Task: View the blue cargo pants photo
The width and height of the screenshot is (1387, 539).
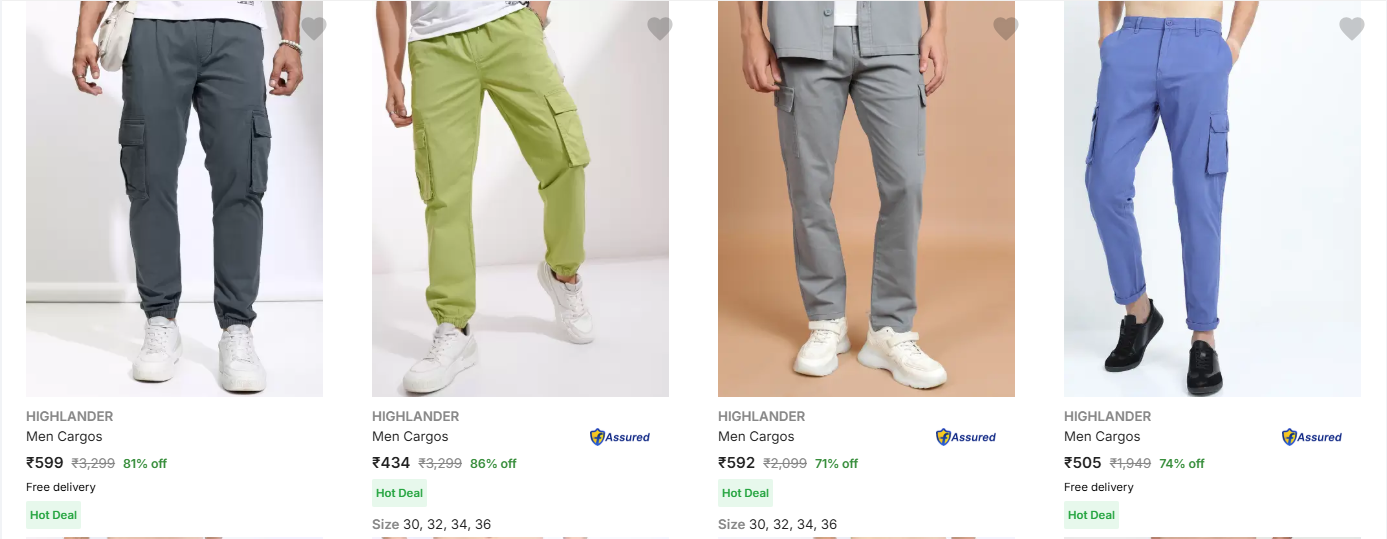Action: point(1212,199)
